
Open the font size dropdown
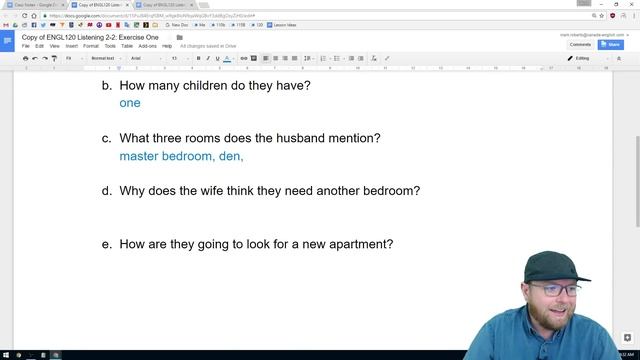(x=179, y=58)
